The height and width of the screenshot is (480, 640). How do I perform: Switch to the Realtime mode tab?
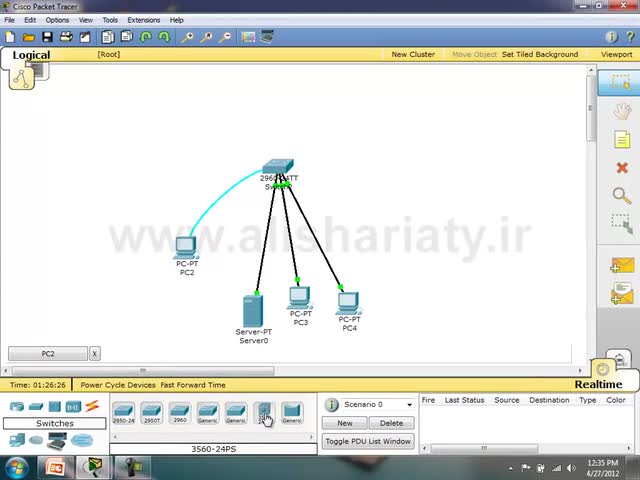pos(598,384)
